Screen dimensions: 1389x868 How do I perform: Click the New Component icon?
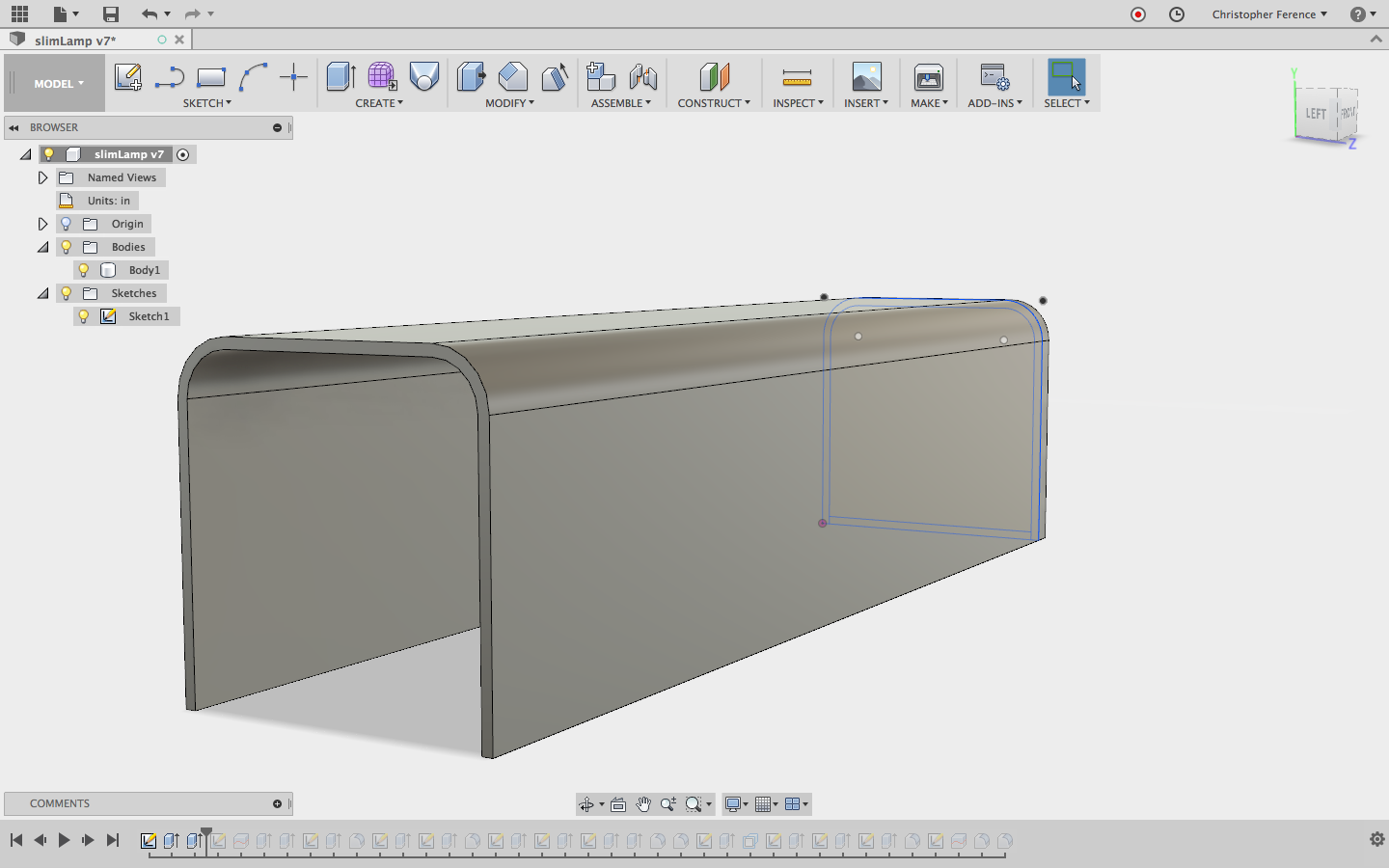601,77
